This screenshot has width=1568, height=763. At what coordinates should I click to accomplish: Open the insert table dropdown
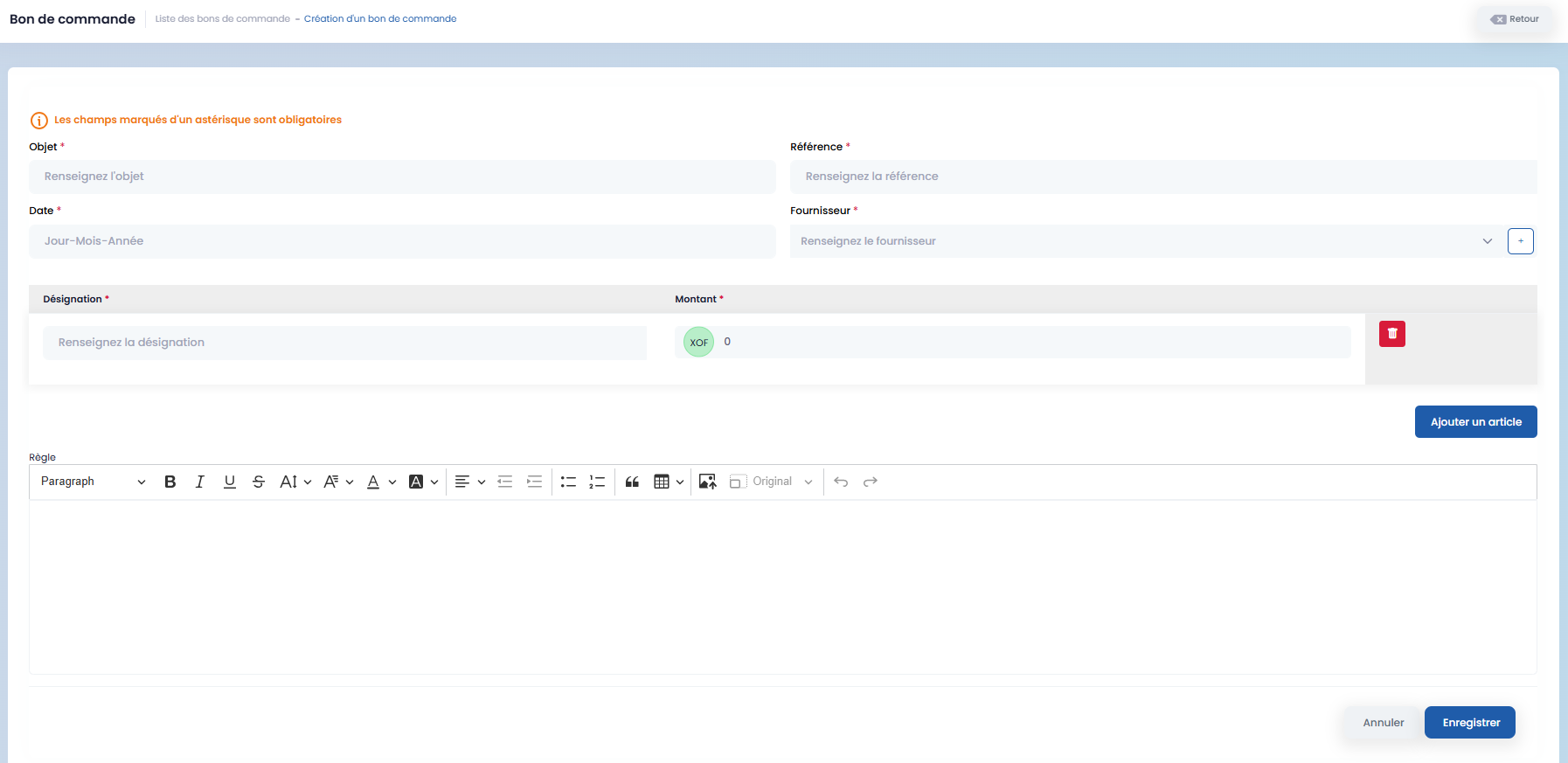coord(669,482)
